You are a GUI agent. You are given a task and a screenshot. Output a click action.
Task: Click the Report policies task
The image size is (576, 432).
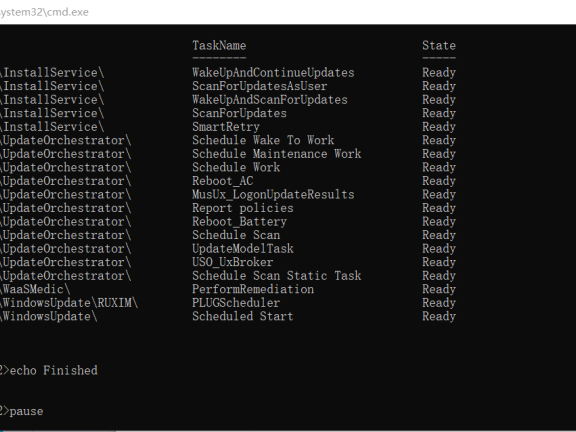pos(243,208)
